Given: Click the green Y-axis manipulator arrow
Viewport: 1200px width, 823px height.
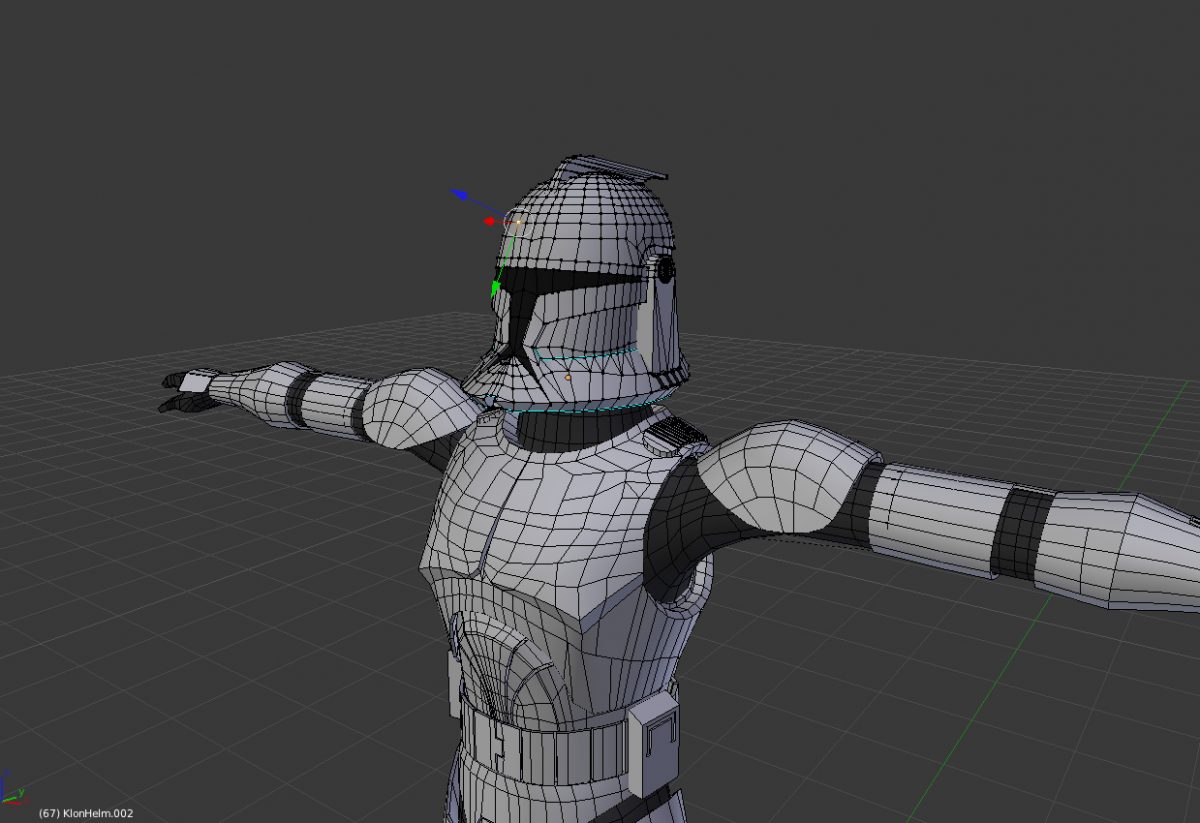Looking at the screenshot, I should (x=496, y=289).
